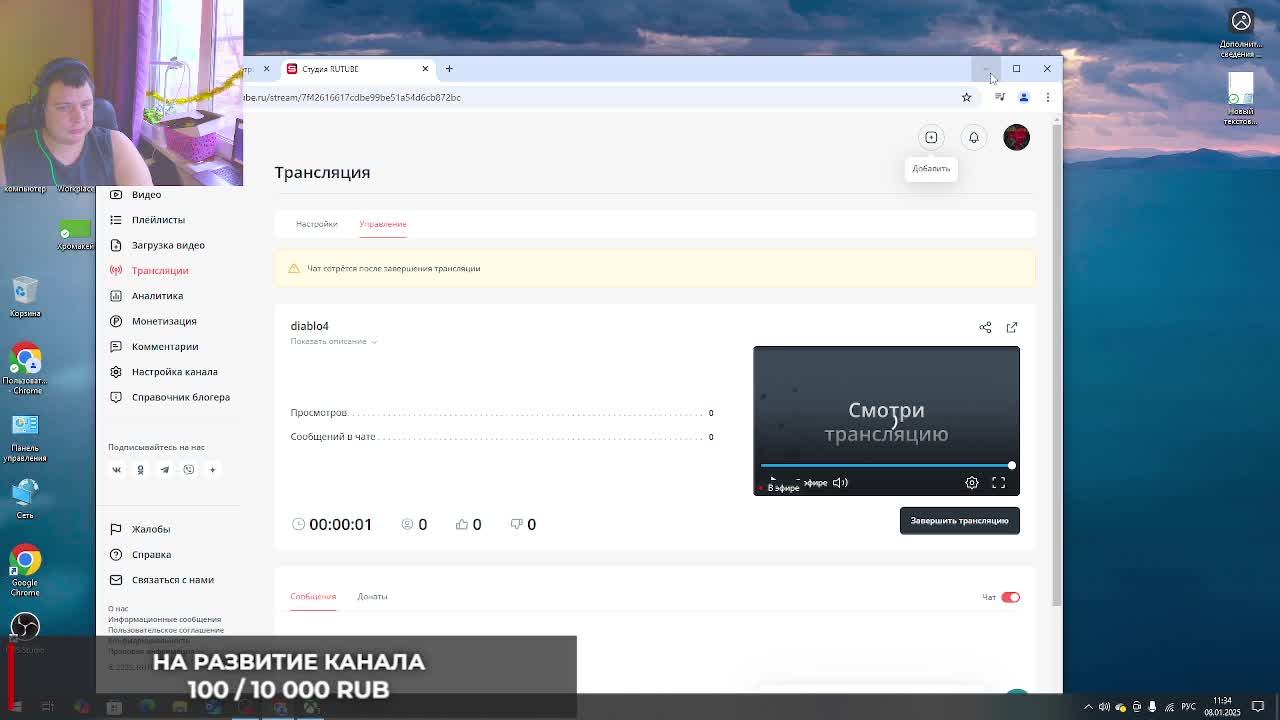Image resolution: width=1280 pixels, height=720 pixels.
Task: Open the user avatar menu
Action: (1016, 137)
